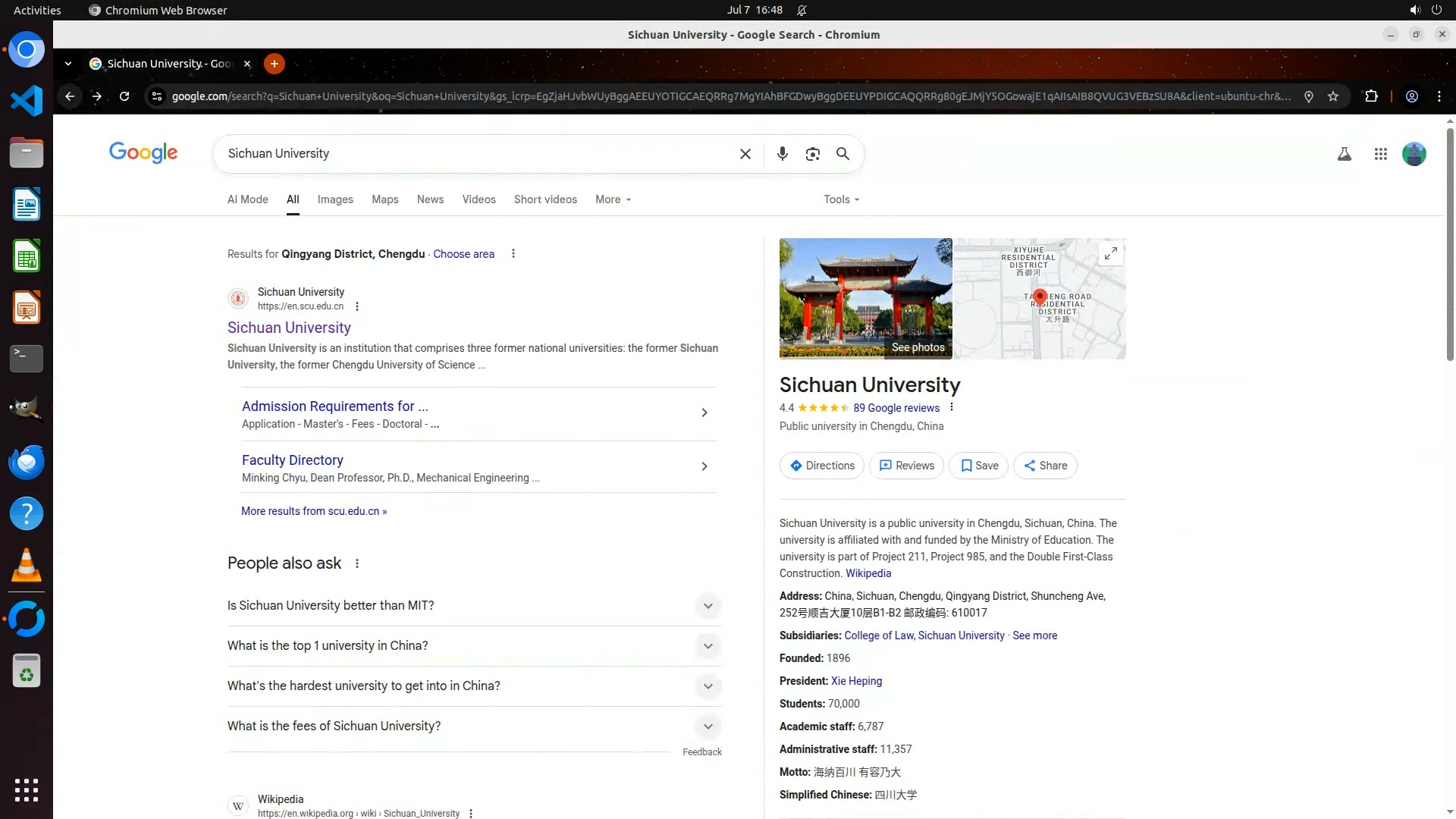Bookmark this page with star icon
This screenshot has height=819, width=1456.
click(1333, 96)
